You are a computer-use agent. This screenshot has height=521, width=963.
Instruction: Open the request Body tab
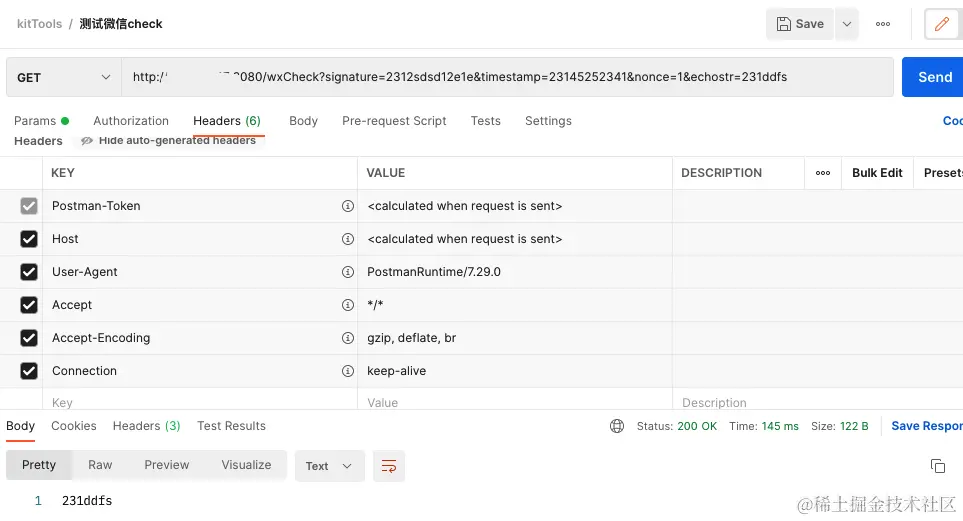click(303, 121)
